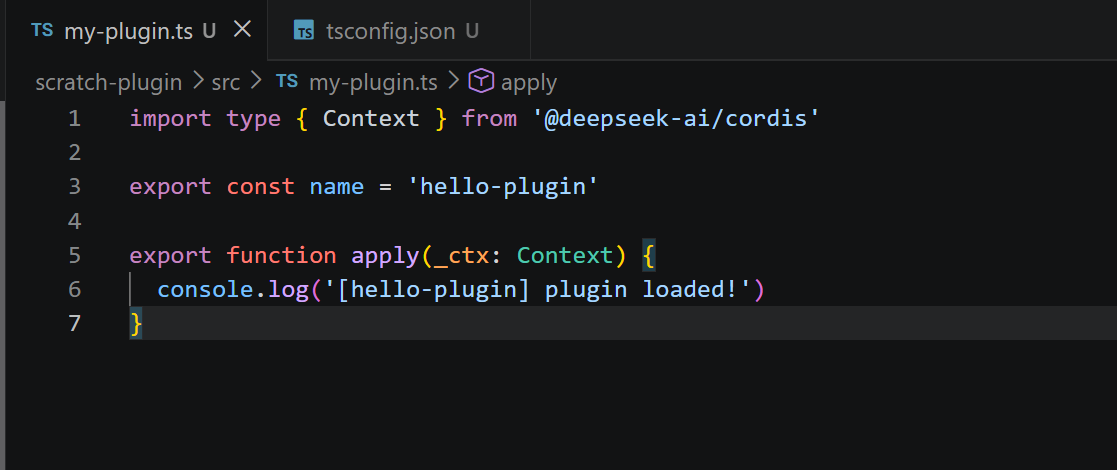Click the 'export' keyword on line 3
The width and height of the screenshot is (1117, 470).
tap(170, 187)
